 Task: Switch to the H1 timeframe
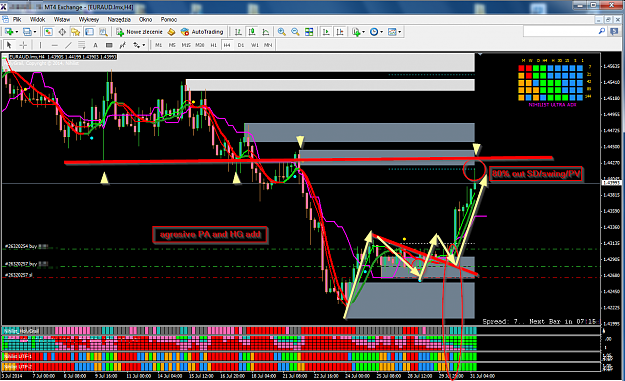(x=213, y=45)
